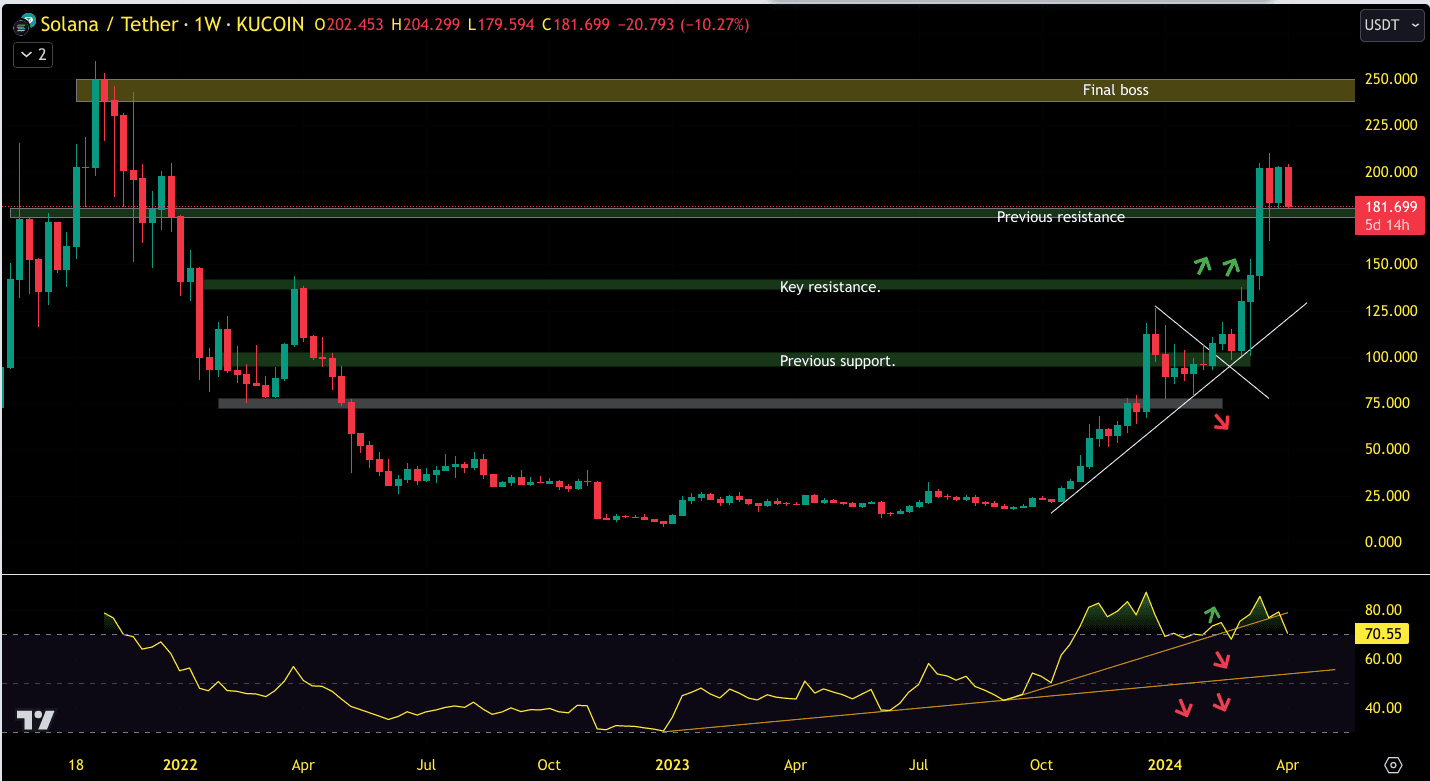Screen dimensions: 1430x781
Task: Expand the collapsed indicators legend showing 2
Action: point(33,55)
